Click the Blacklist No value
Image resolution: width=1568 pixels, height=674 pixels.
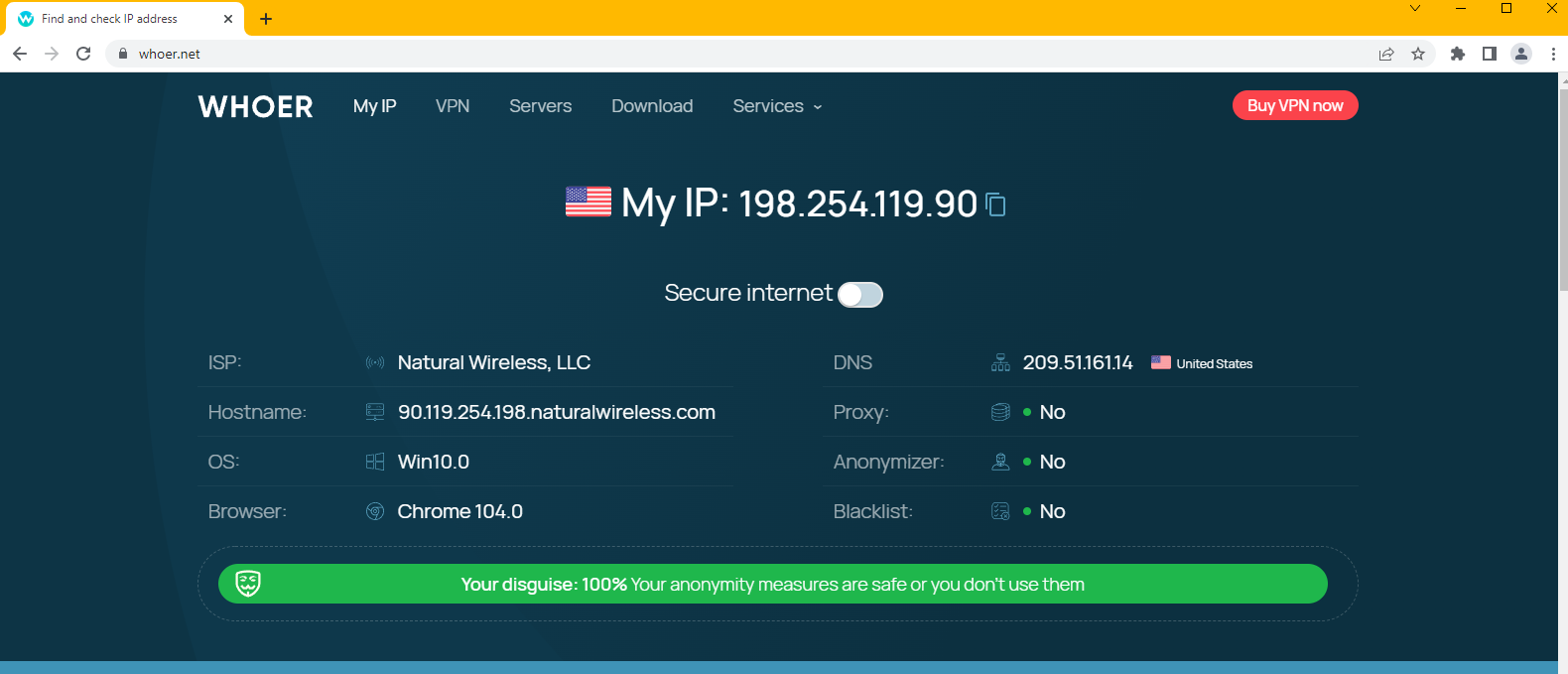(x=1052, y=511)
